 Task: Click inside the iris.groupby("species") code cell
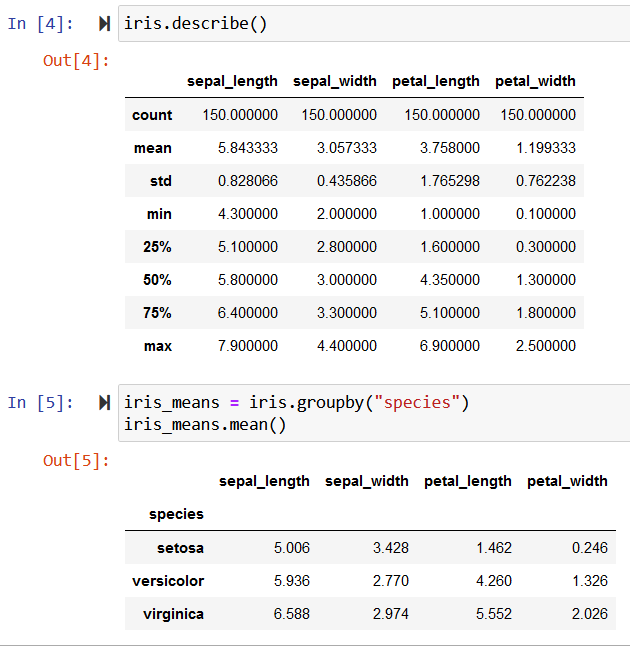374,413
